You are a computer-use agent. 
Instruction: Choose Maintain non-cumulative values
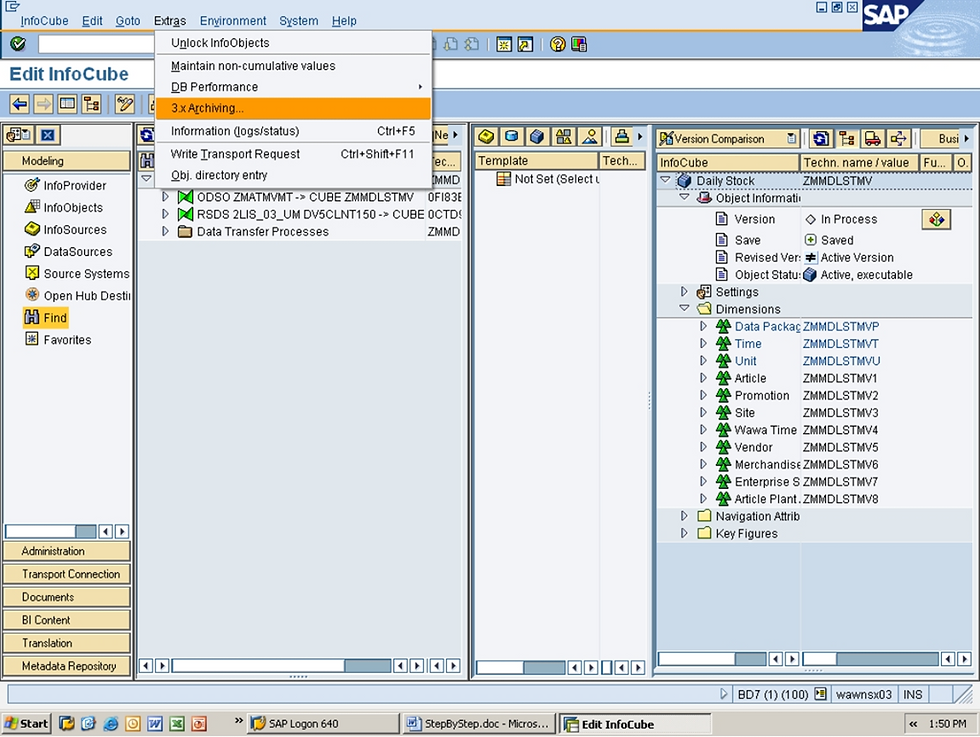[292, 66]
